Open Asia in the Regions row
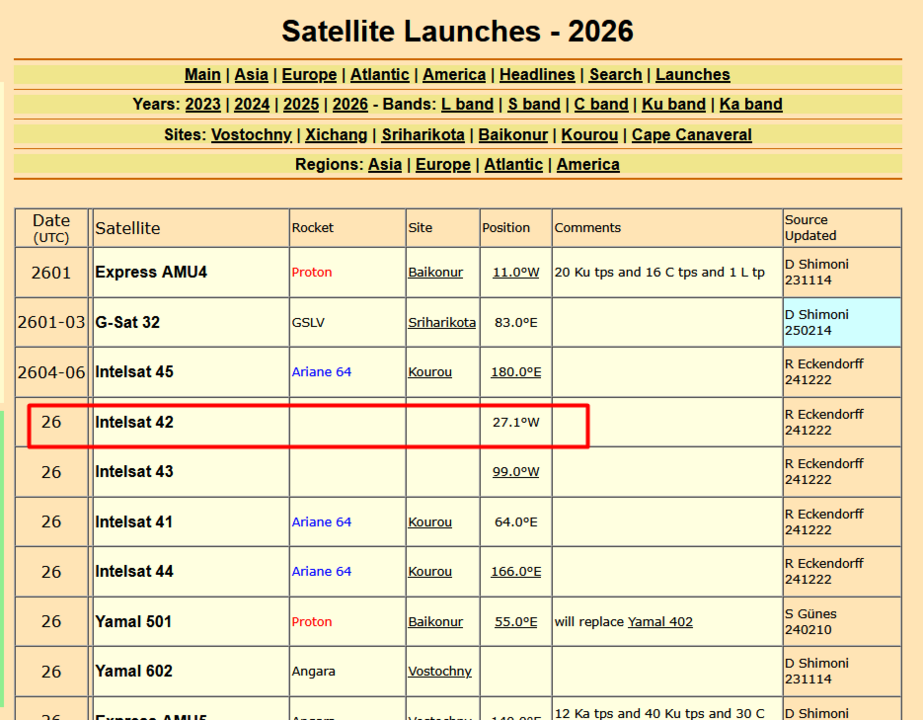 [385, 164]
